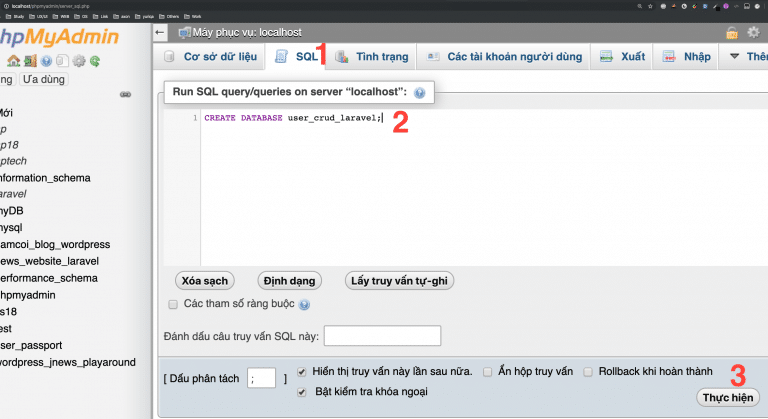Image resolution: width=768 pixels, height=419 pixels.
Task: Click CREATE DATABASE user_crud_laravel query text
Action: (x=293, y=118)
